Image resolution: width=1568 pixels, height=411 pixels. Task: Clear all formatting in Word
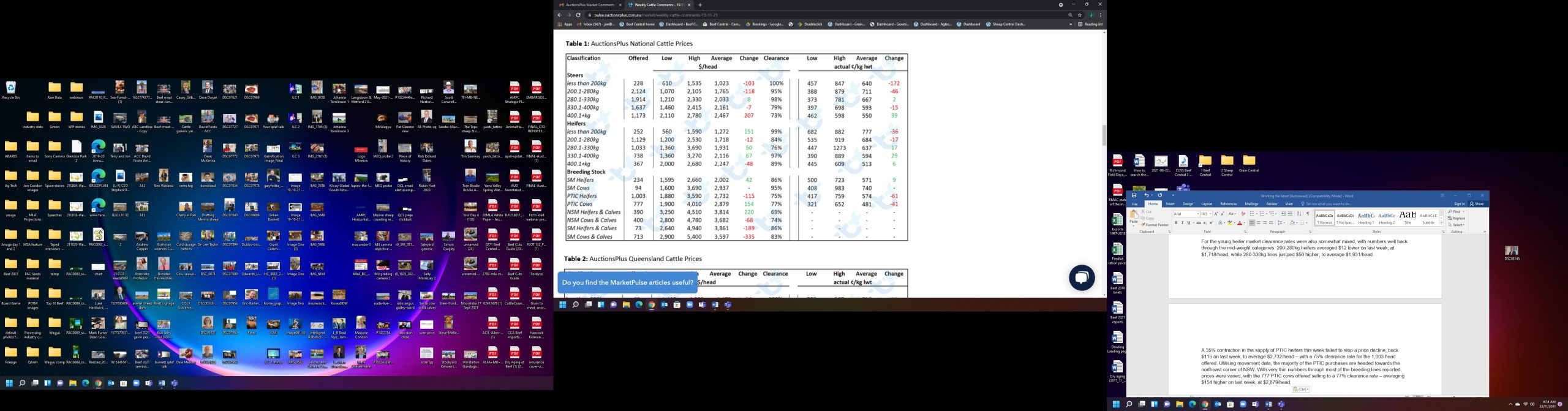[1243, 214]
